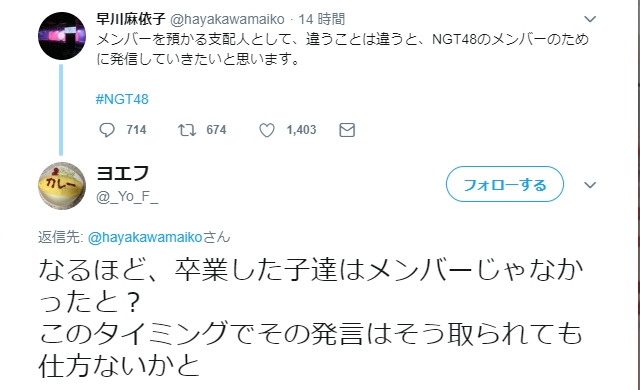Like the tweet with the heart icon
The height and width of the screenshot is (390, 640).
(x=267, y=130)
